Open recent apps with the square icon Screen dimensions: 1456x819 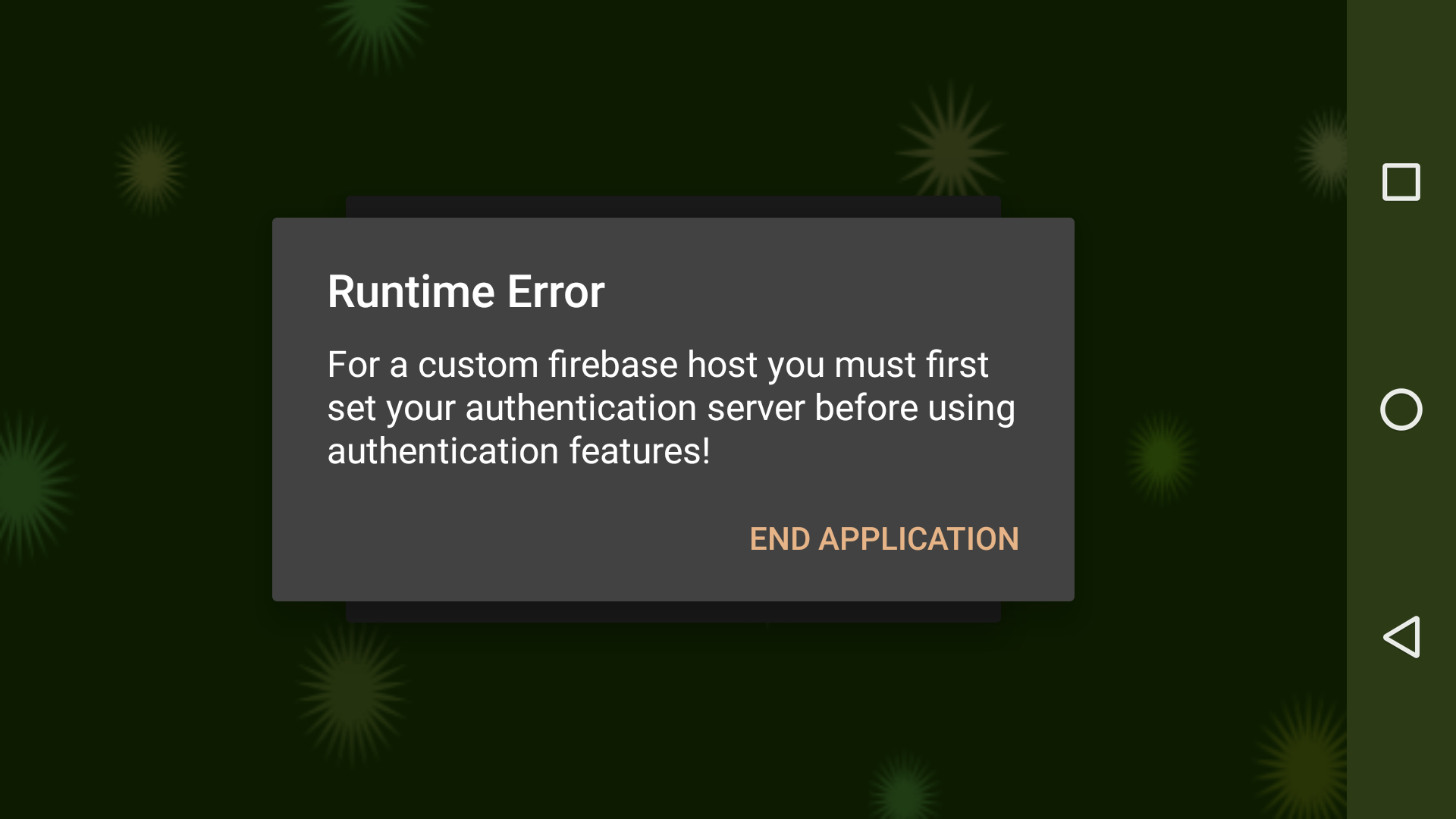(x=1401, y=182)
